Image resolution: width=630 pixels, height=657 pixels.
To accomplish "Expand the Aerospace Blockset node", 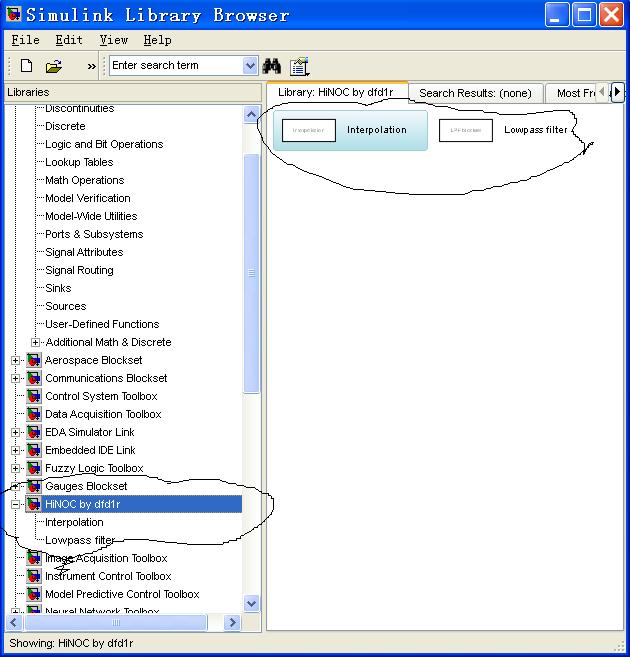I will coord(15,361).
